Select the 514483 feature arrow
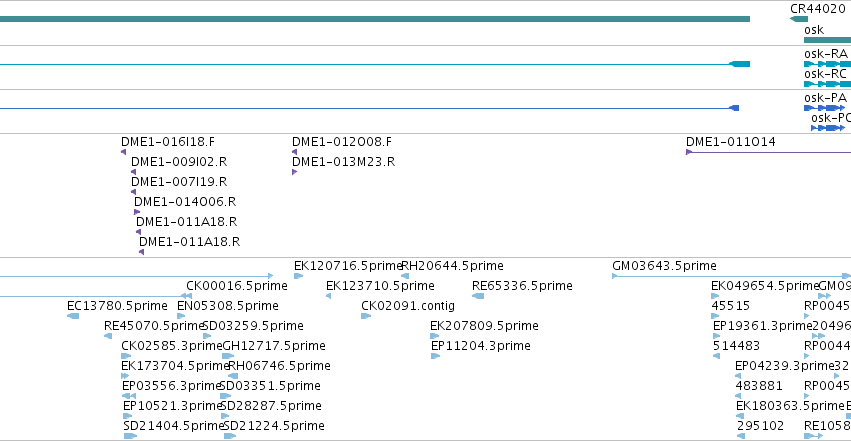This screenshot has height=441, width=851. 716,356
